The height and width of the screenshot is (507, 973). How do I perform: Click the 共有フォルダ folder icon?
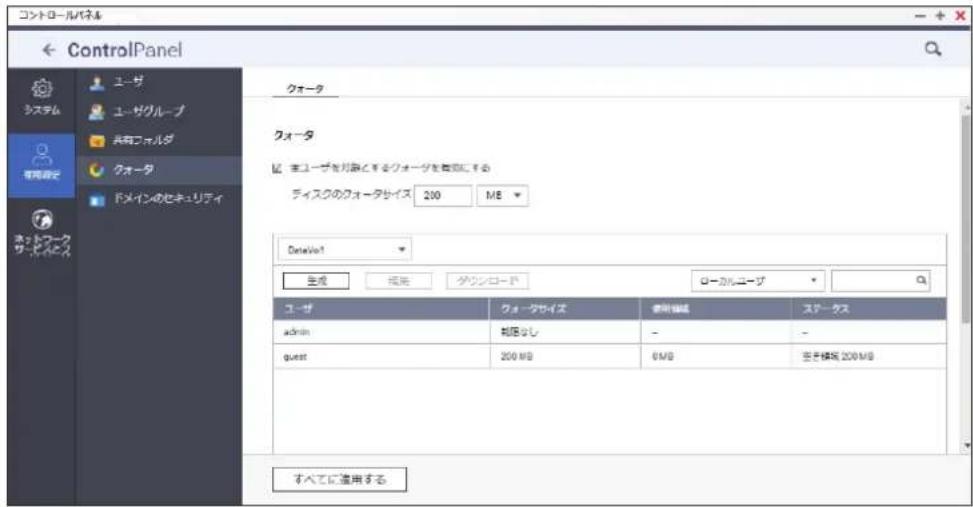(97, 141)
